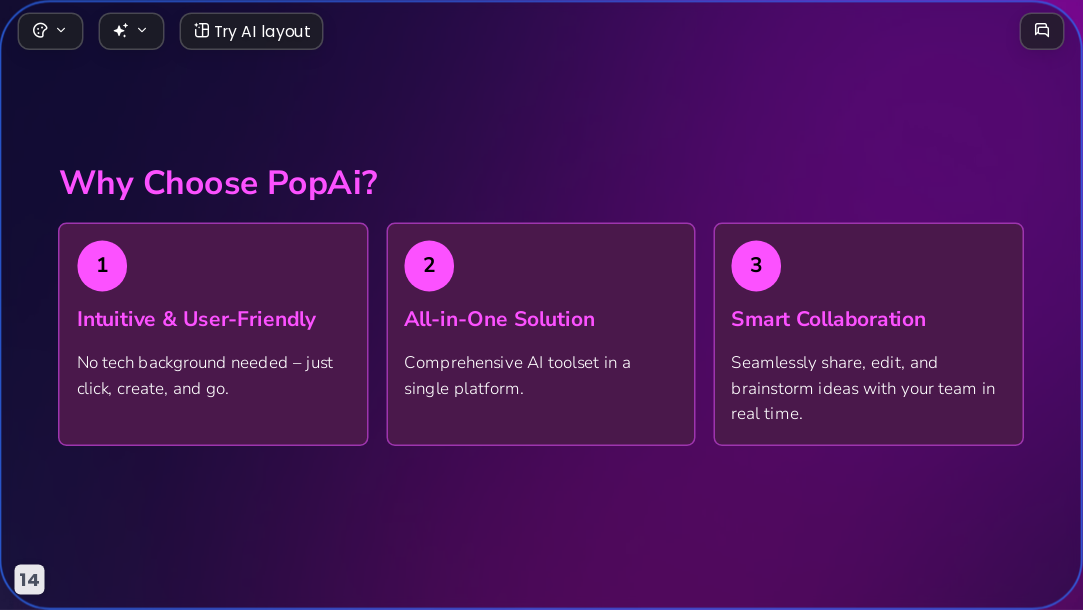Select the 'Smart Collaboration' card title

(828, 319)
